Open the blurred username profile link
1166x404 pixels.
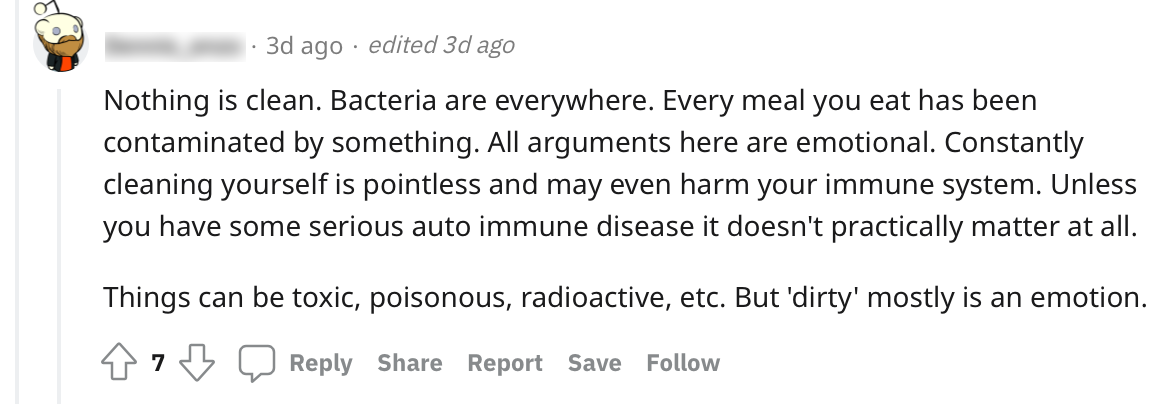[175, 45]
